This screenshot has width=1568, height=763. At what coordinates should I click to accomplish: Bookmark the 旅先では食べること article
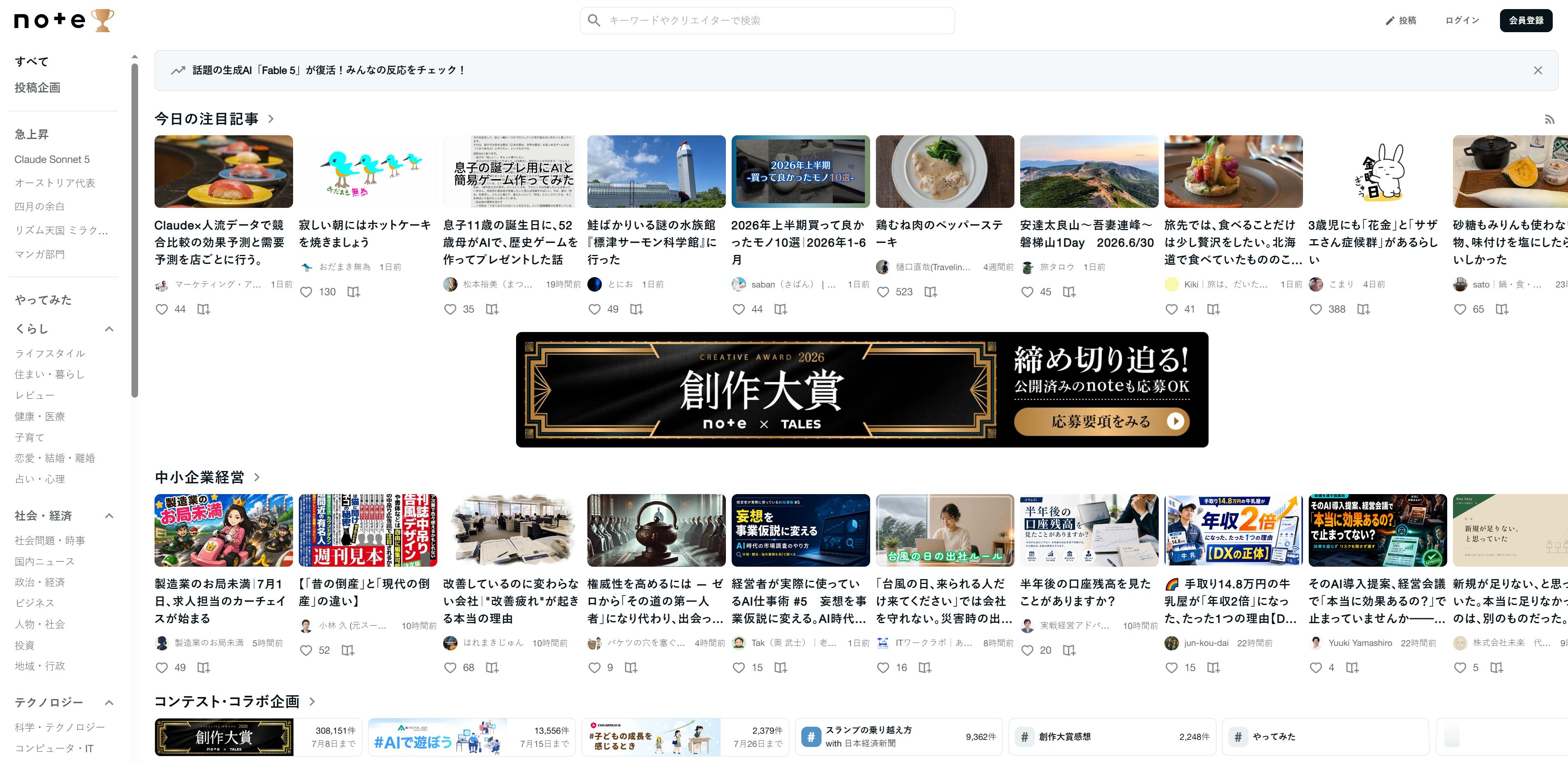tap(1213, 309)
